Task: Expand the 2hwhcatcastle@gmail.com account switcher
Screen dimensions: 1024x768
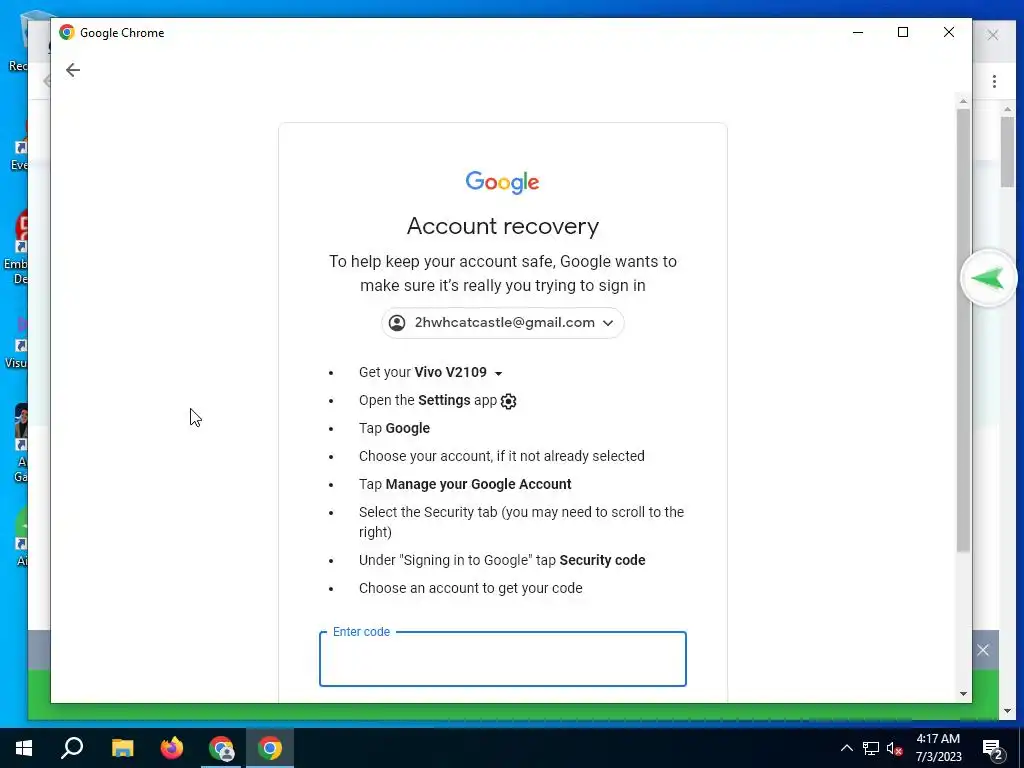Action: click(502, 323)
